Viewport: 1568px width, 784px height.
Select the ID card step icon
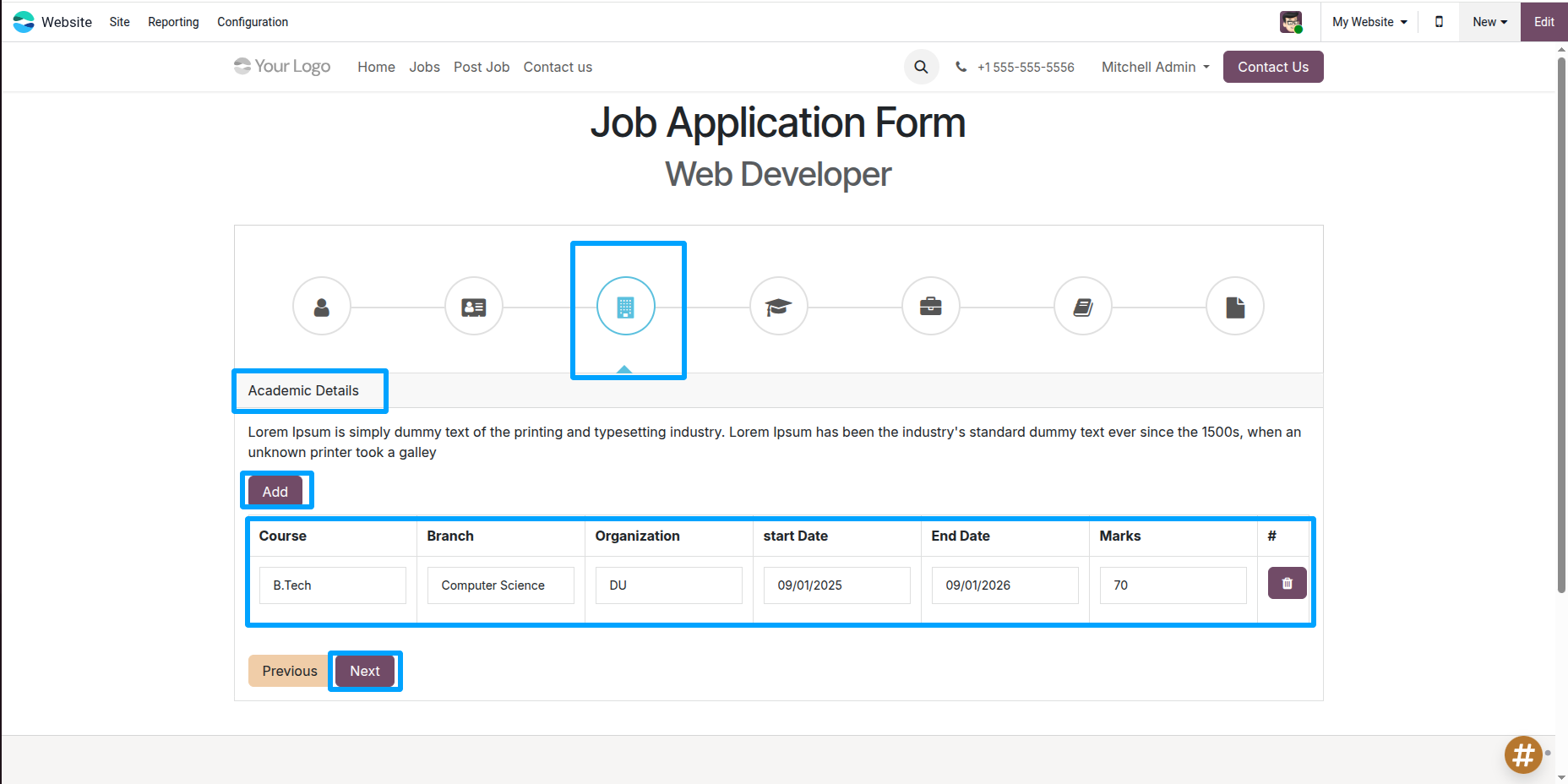coord(474,307)
